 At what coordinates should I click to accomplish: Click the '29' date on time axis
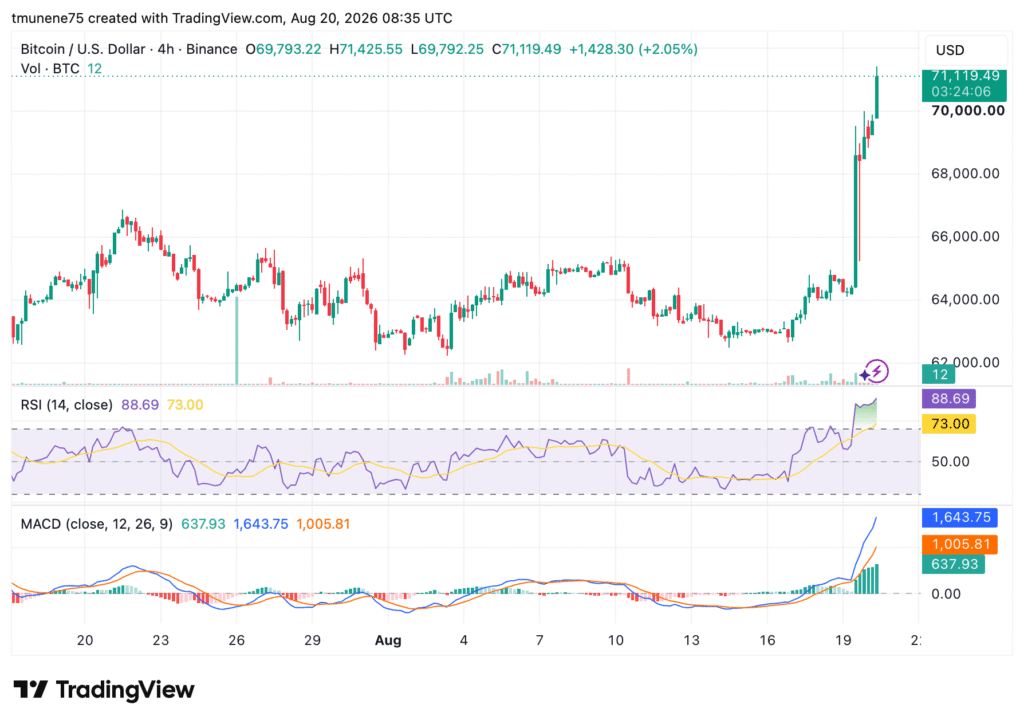(312, 640)
